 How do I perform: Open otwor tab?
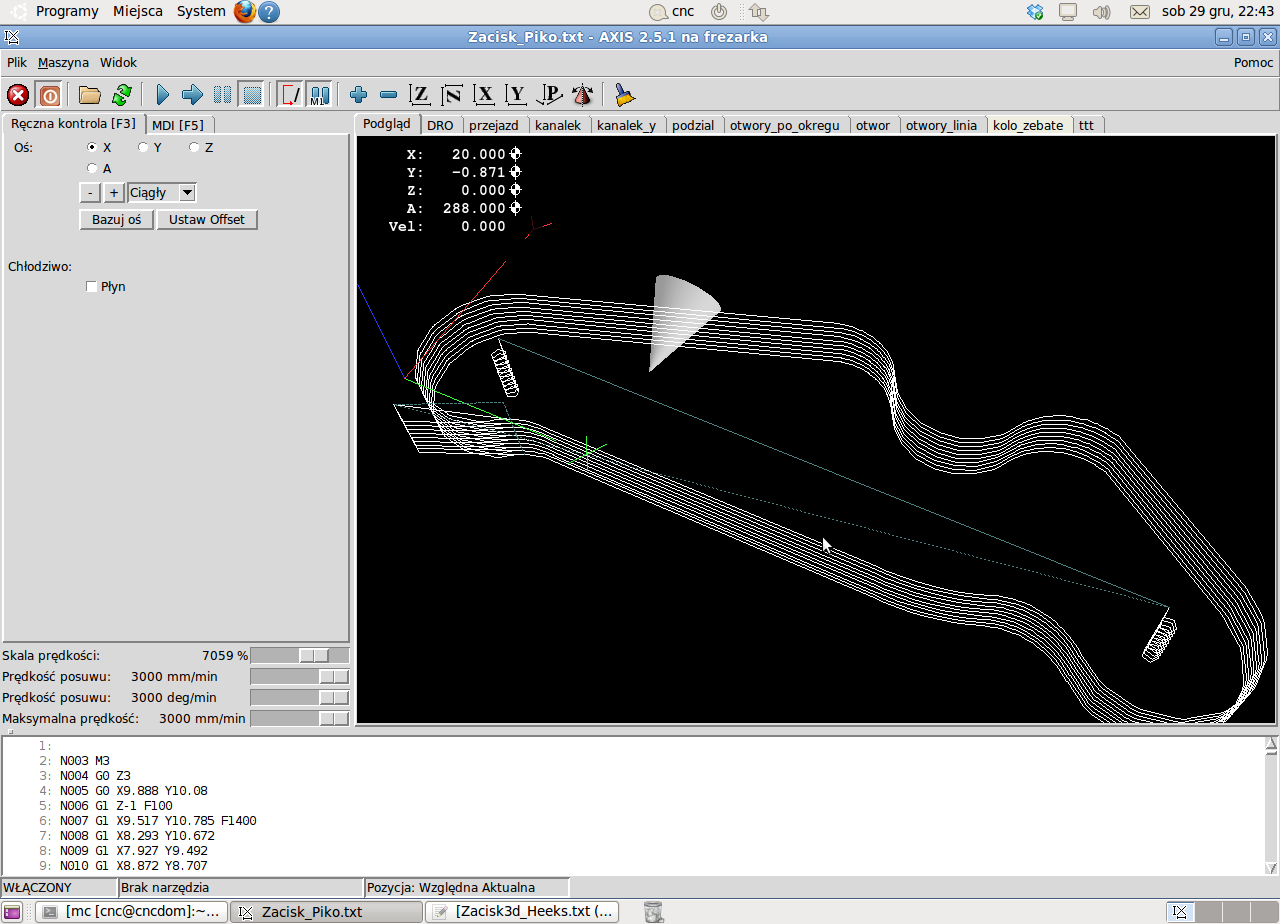pyautogui.click(x=873, y=125)
